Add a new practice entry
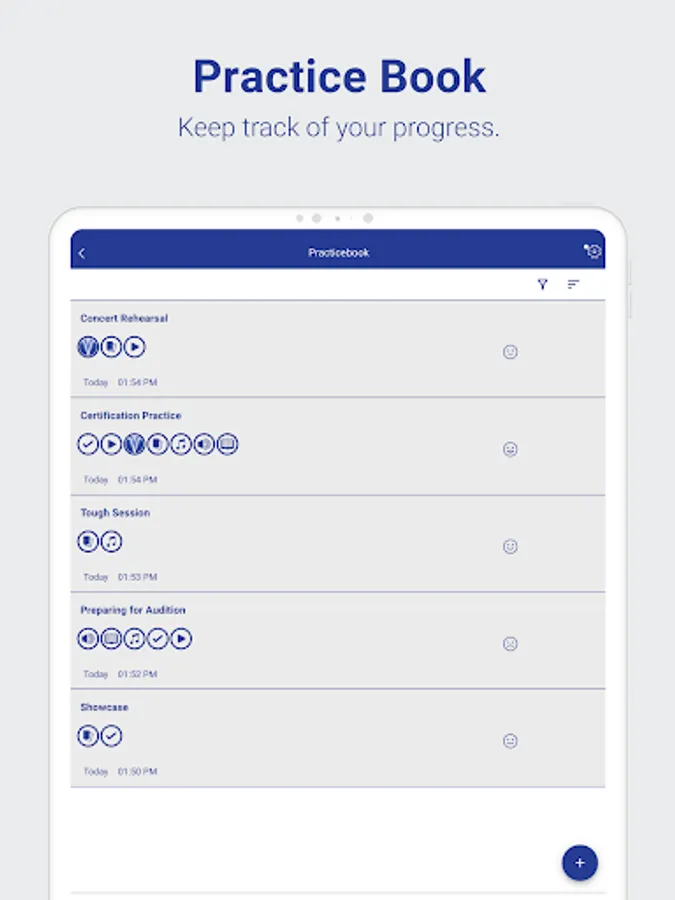The height and width of the screenshot is (900, 675). pos(580,862)
